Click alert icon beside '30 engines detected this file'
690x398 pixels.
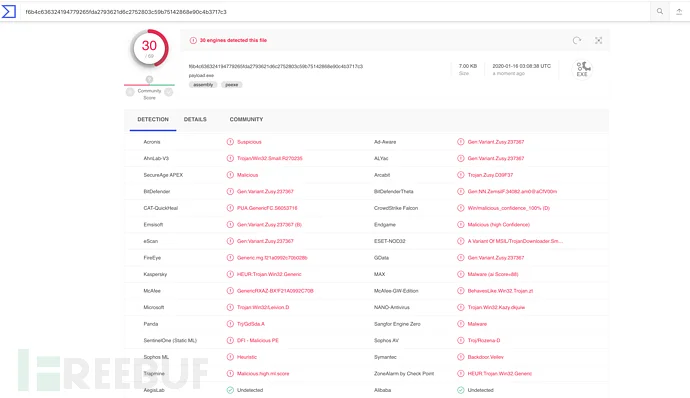point(193,40)
